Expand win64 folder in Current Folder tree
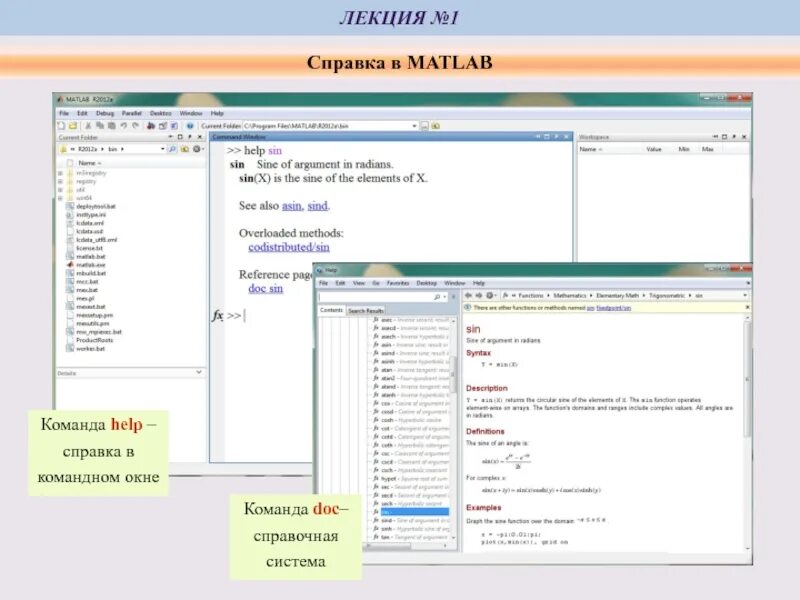 (x=60, y=197)
